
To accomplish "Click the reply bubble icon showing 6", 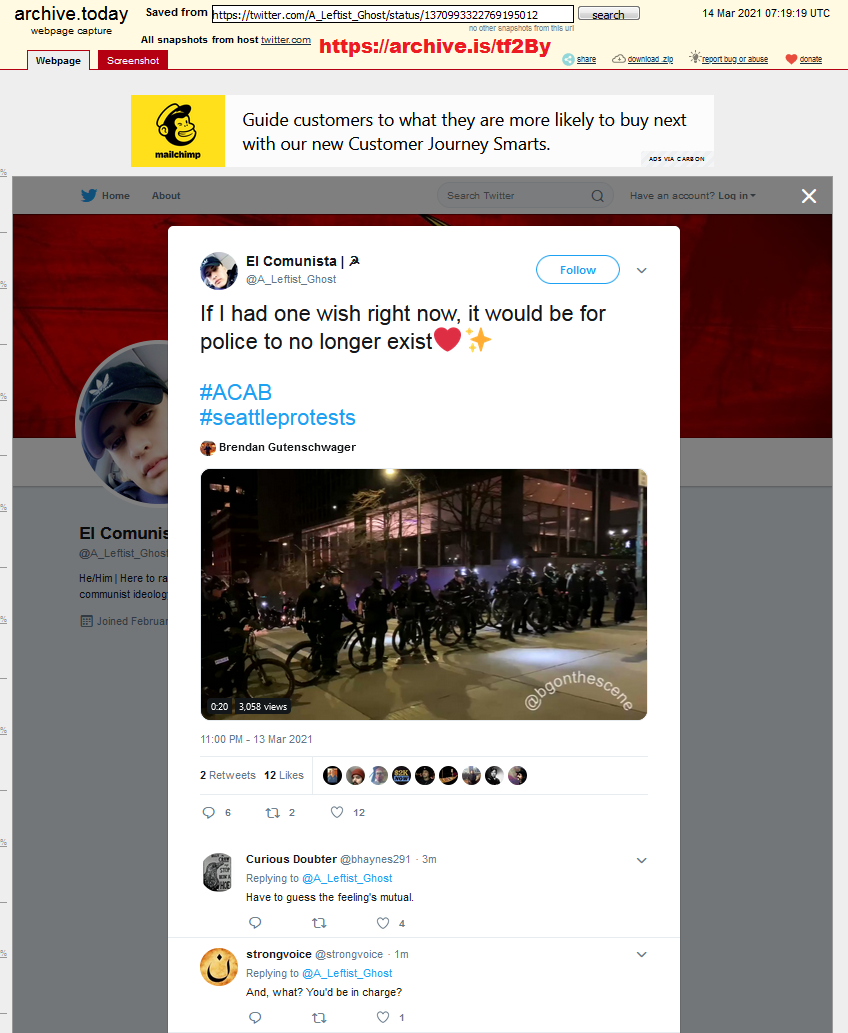I will click(209, 812).
